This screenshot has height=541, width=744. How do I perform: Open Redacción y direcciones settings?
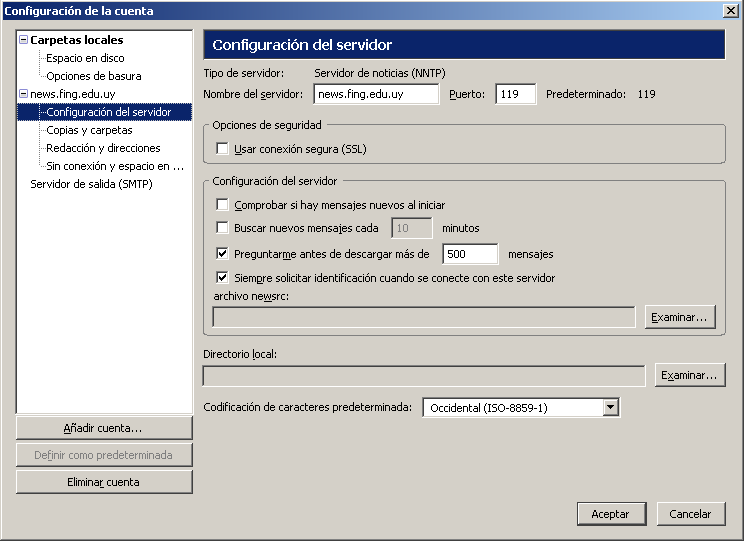tap(103, 148)
